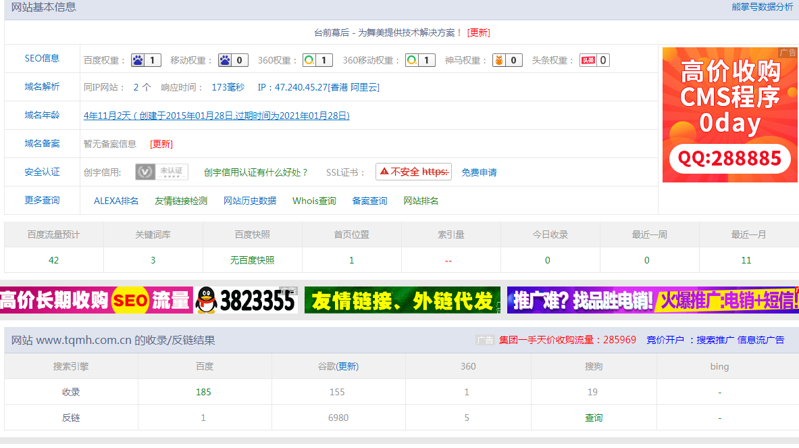Click 更多查询 row label

(42, 200)
